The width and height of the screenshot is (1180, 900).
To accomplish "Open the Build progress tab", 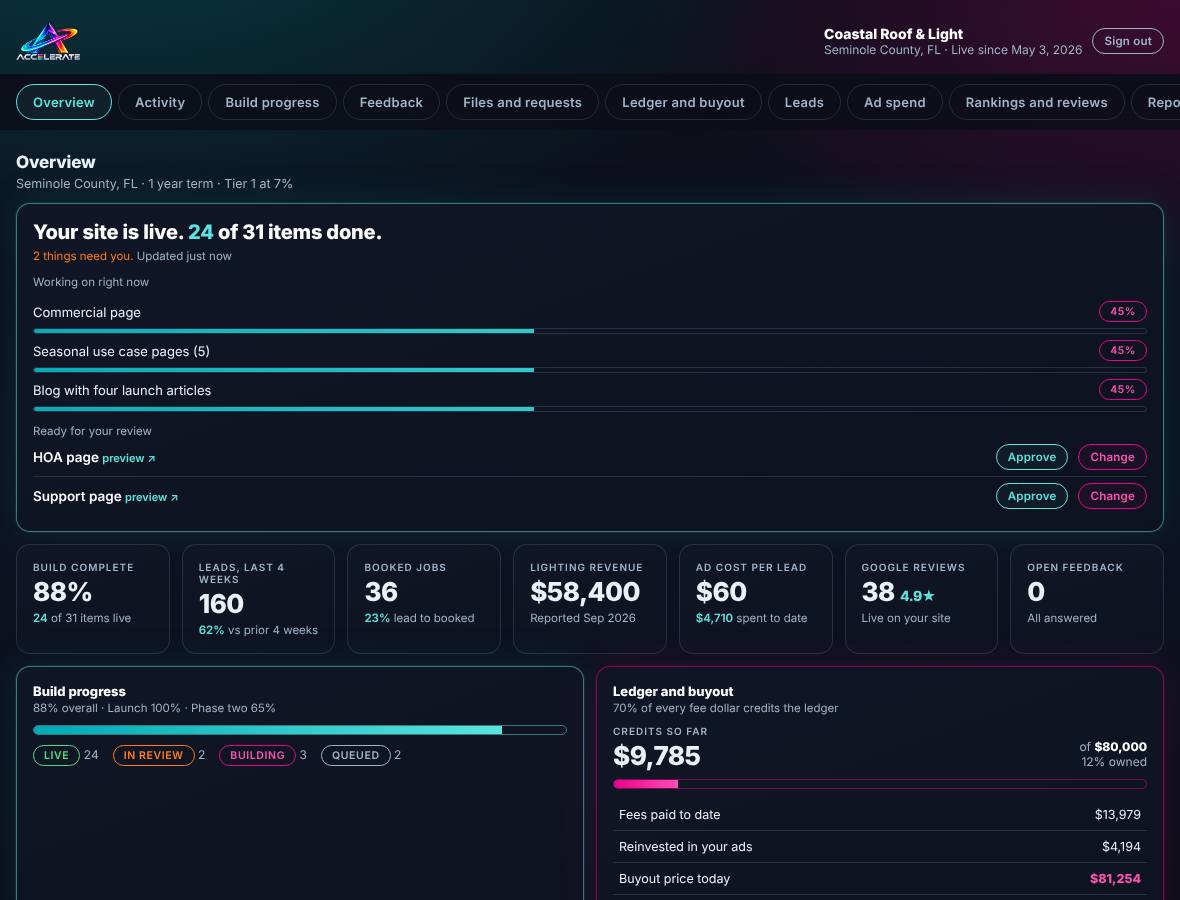I will point(272,102).
